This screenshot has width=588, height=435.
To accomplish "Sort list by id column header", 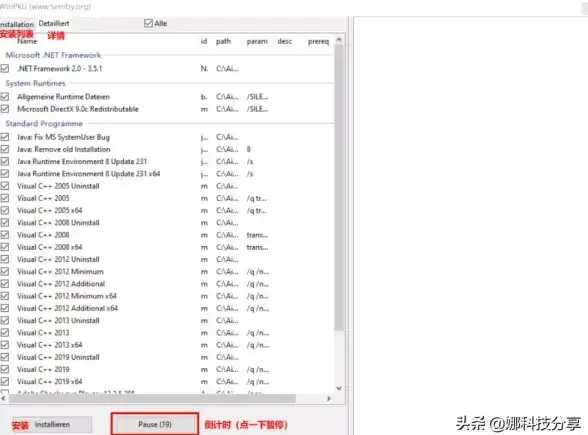I will click(x=204, y=41).
